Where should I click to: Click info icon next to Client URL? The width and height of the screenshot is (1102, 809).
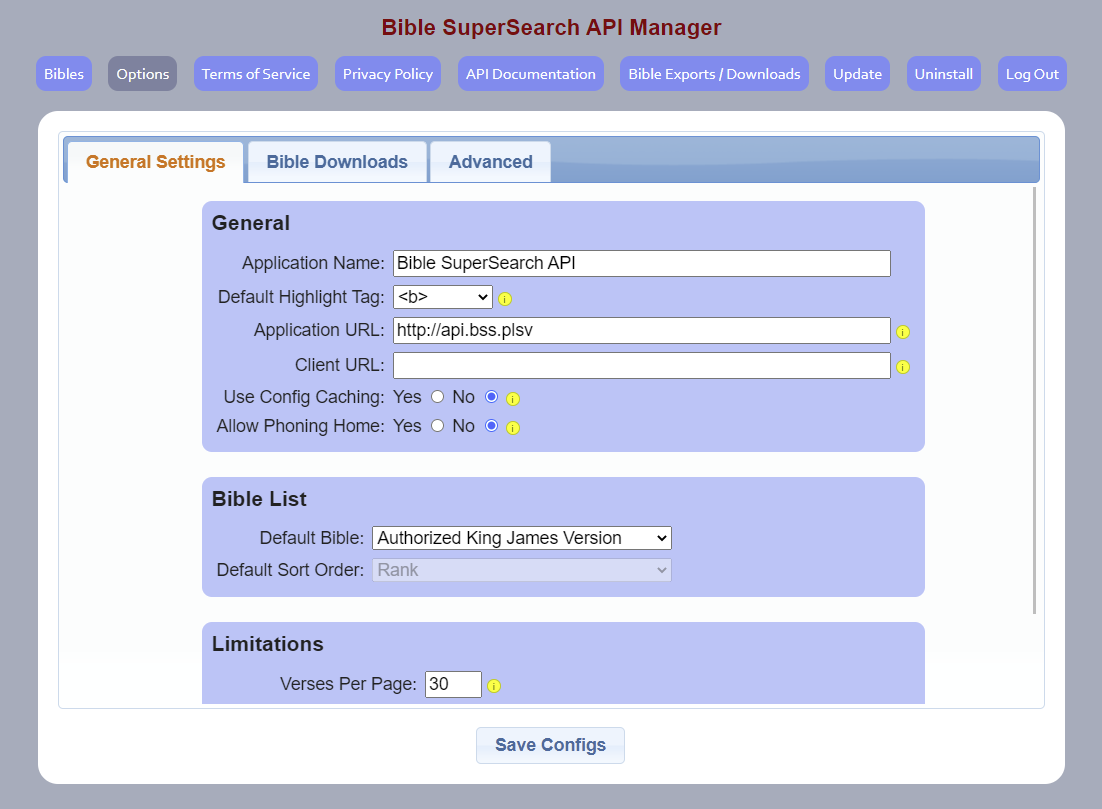click(903, 367)
